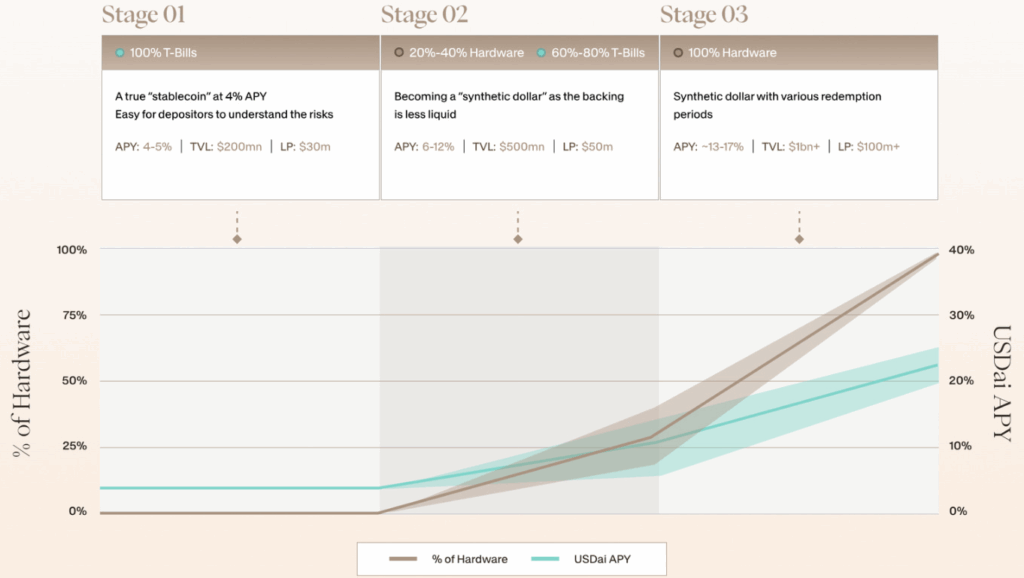Click the brown line icon in the legend
Screen dimensions: 1024x578
(x=403, y=559)
